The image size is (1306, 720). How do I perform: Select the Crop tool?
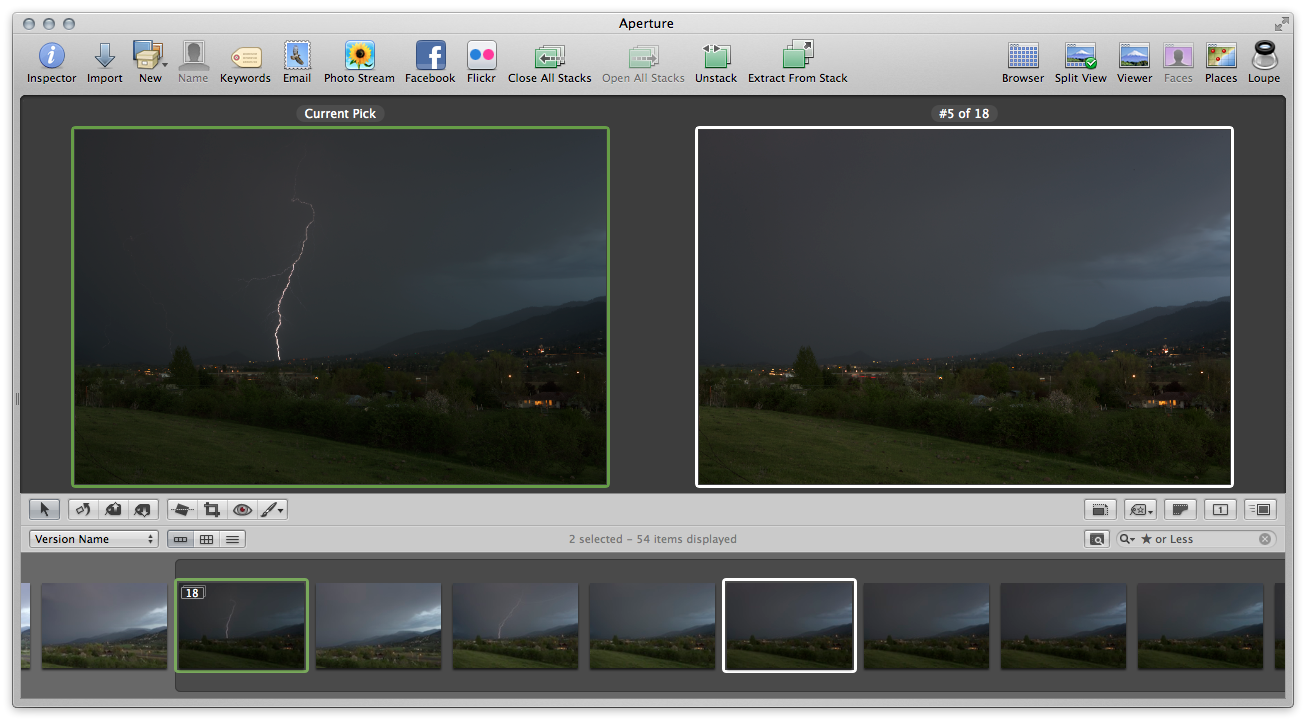212,510
